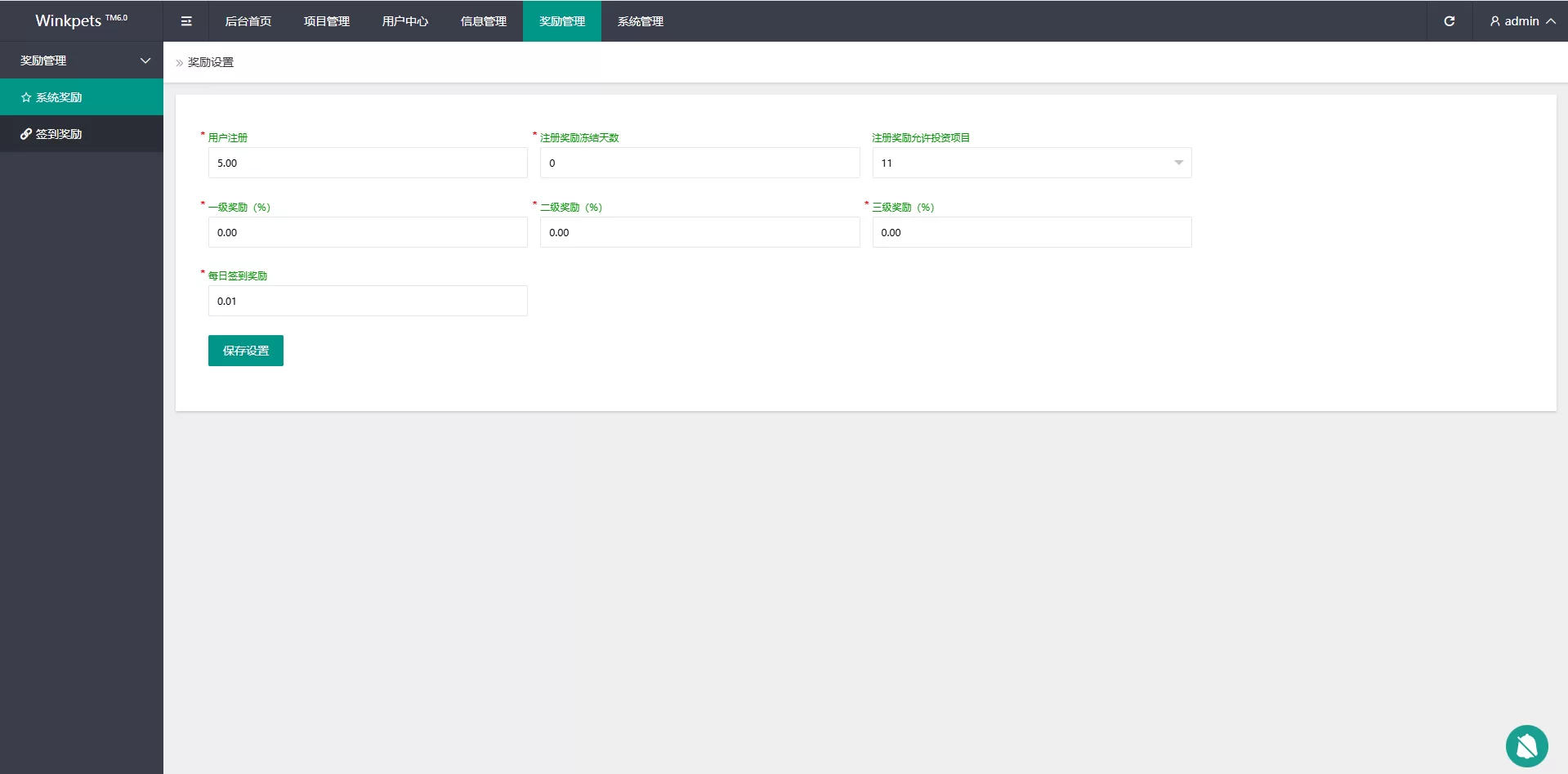Click the 每日签到奖励 input field
Screen dimensions: 1568x774
pyautogui.click(x=368, y=301)
